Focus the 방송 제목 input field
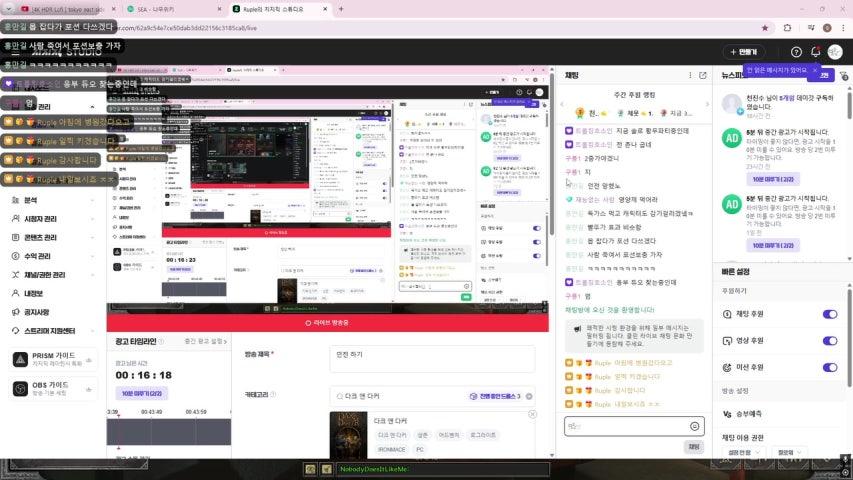The image size is (853, 480). (432, 359)
